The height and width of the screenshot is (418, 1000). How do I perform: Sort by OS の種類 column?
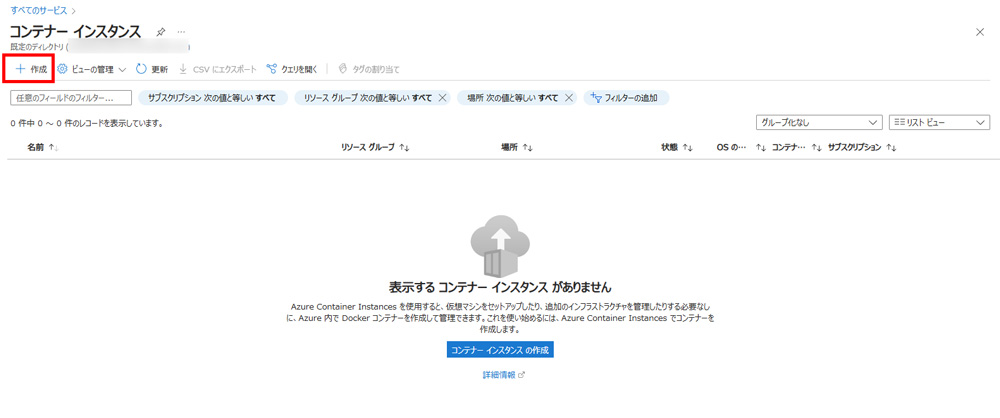pos(741,147)
